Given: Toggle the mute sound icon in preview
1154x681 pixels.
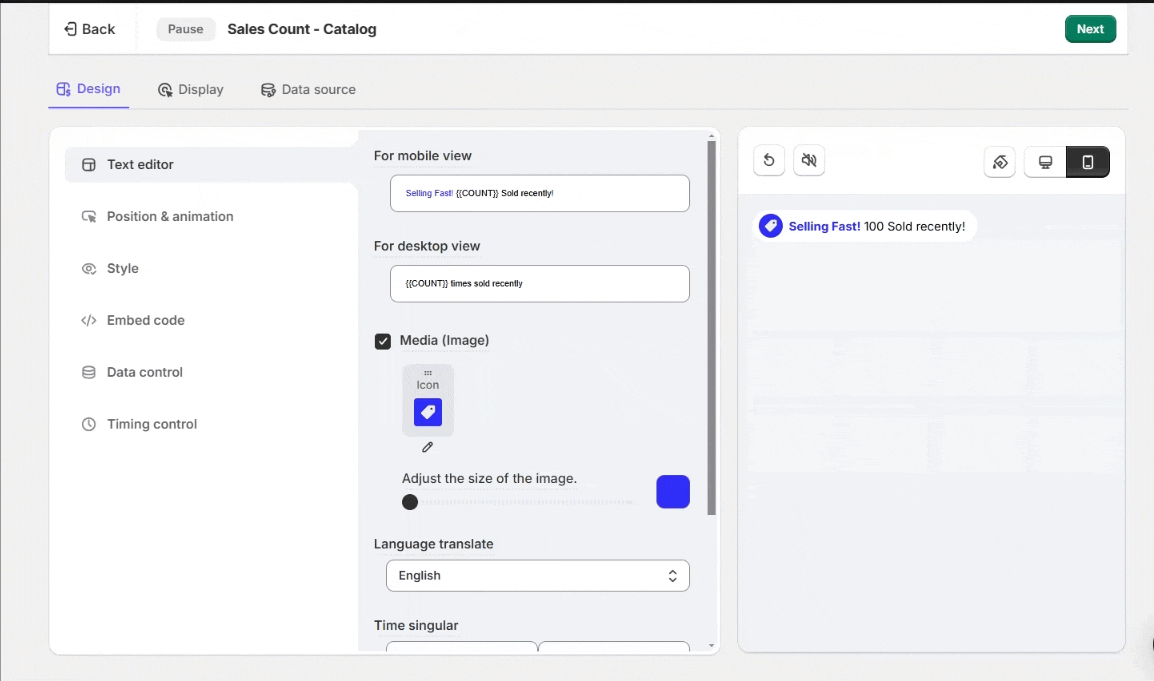Looking at the screenshot, I should tap(809, 161).
